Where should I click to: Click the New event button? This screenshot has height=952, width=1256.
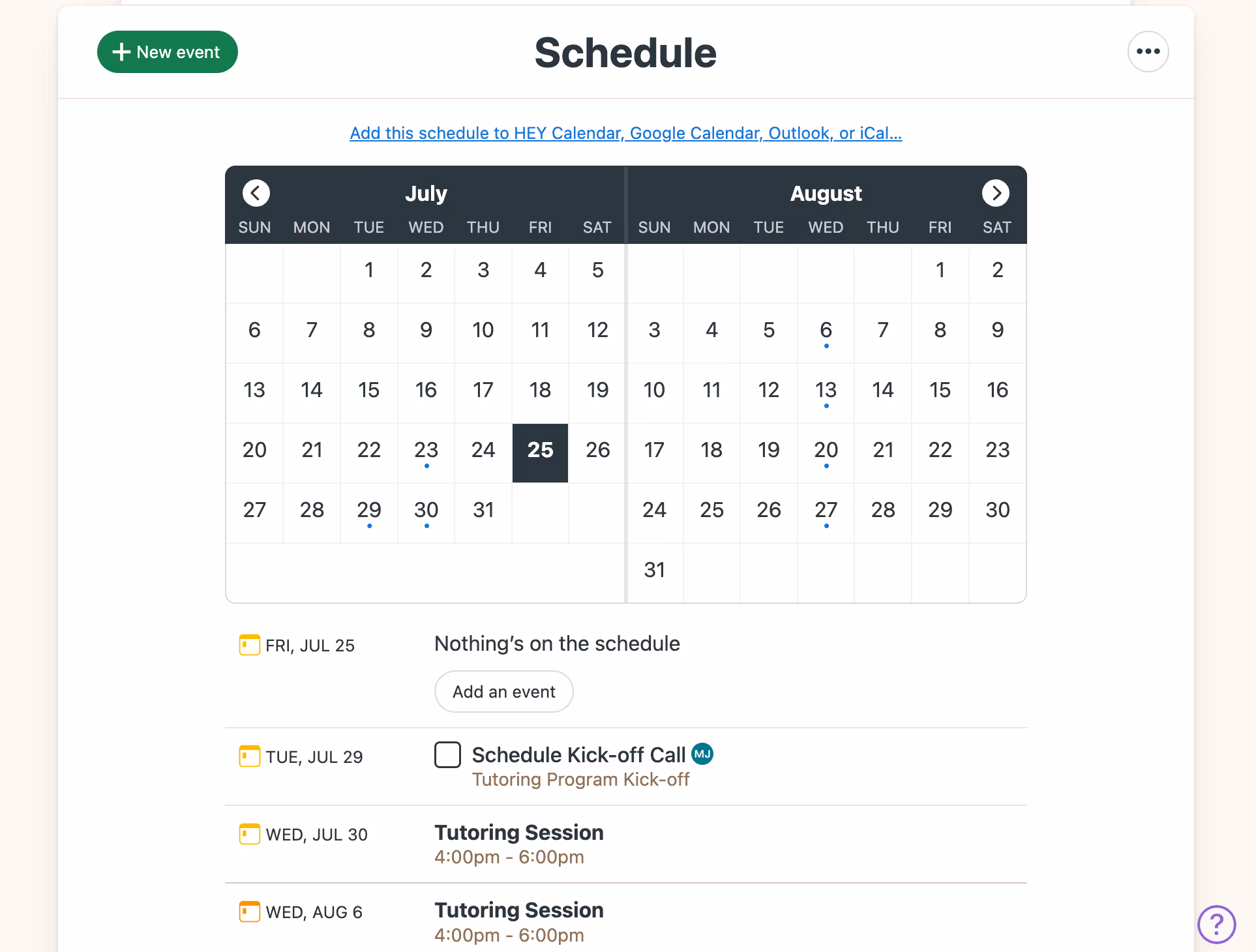coord(167,52)
